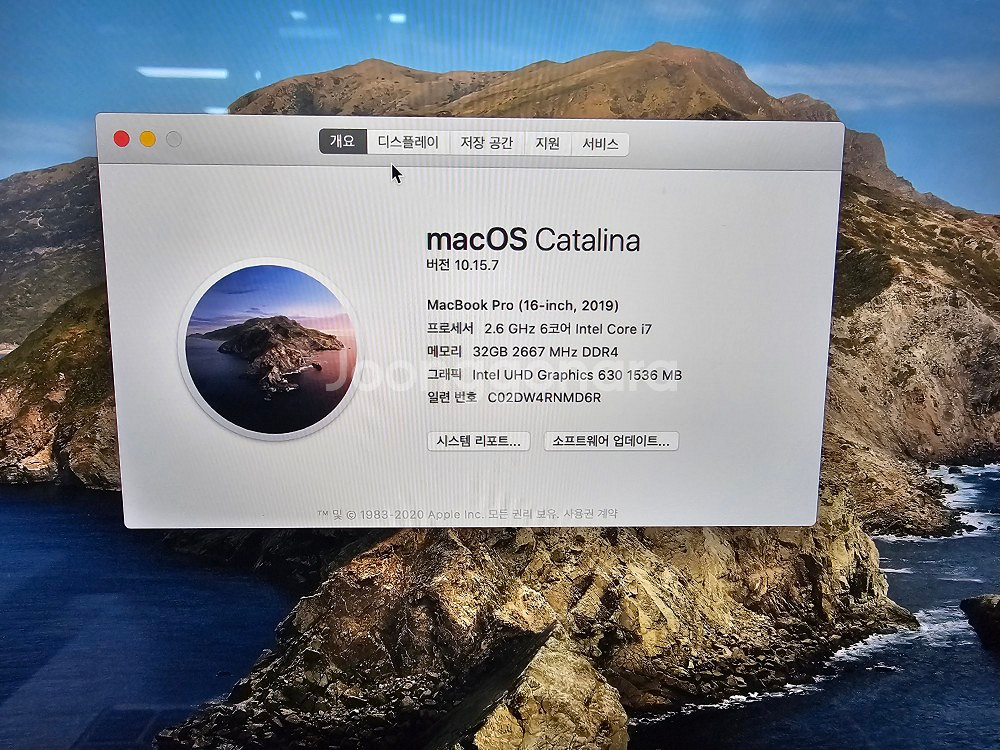Click the 프로세서 label

point(450,328)
